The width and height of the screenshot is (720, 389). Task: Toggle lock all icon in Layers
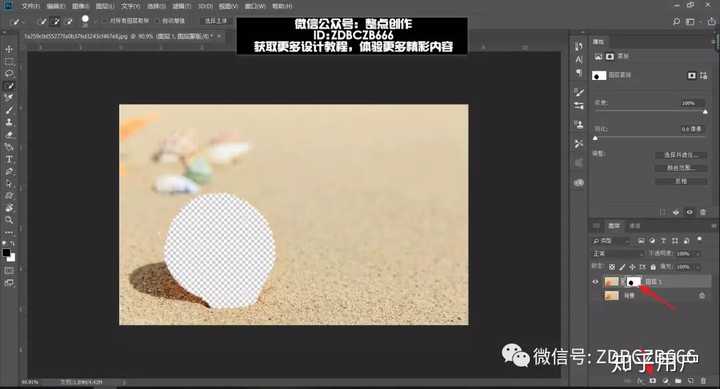click(653, 267)
